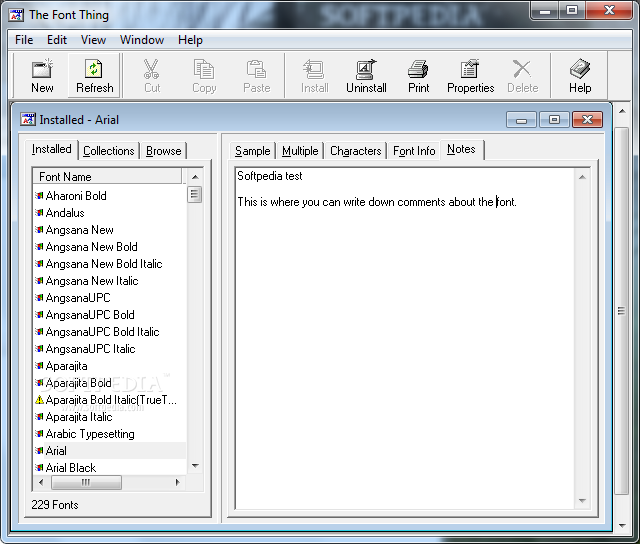
Task: Print using the printer icon
Action: 418,76
